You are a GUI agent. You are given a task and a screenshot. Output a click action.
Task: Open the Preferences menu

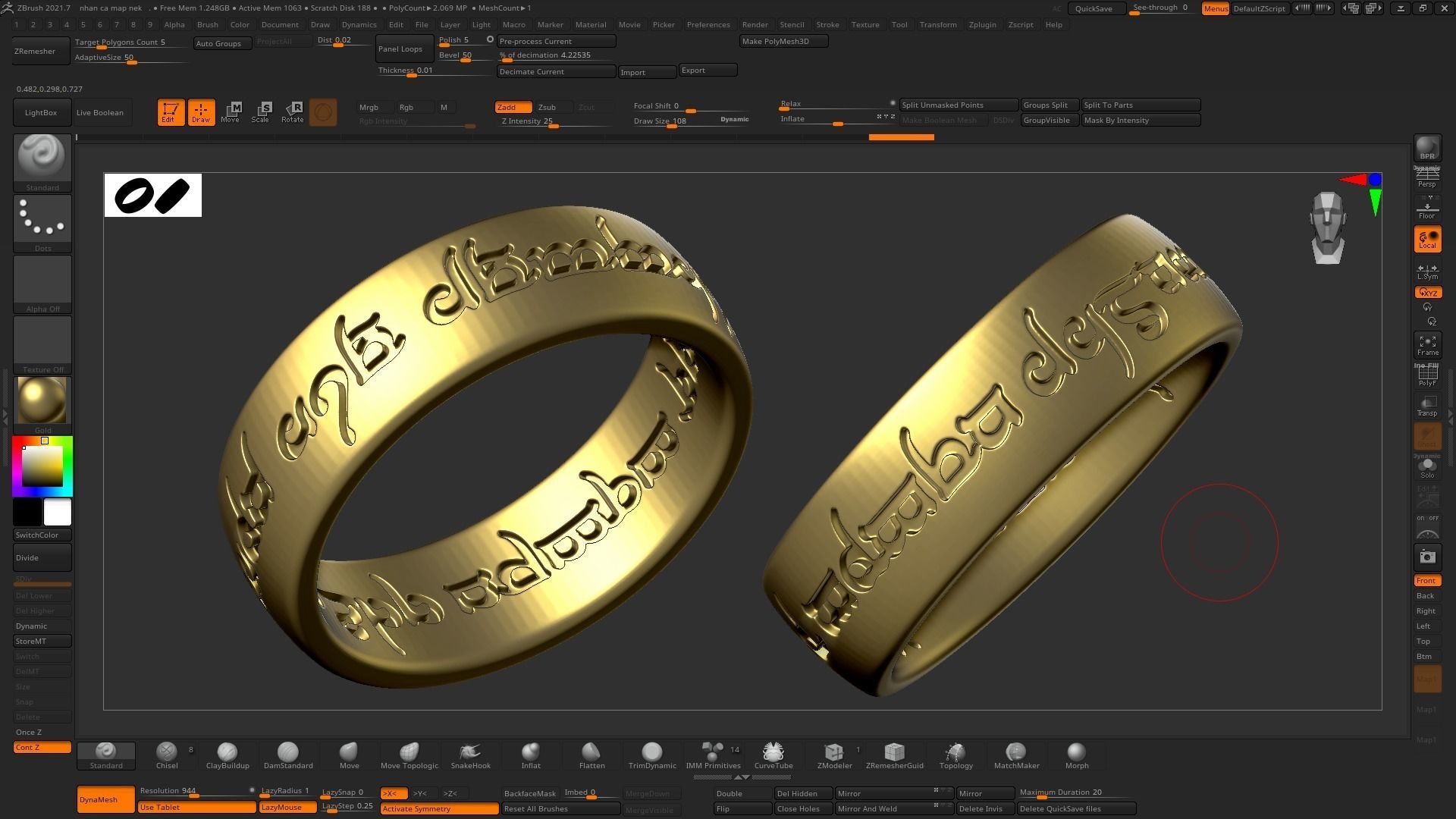point(708,25)
